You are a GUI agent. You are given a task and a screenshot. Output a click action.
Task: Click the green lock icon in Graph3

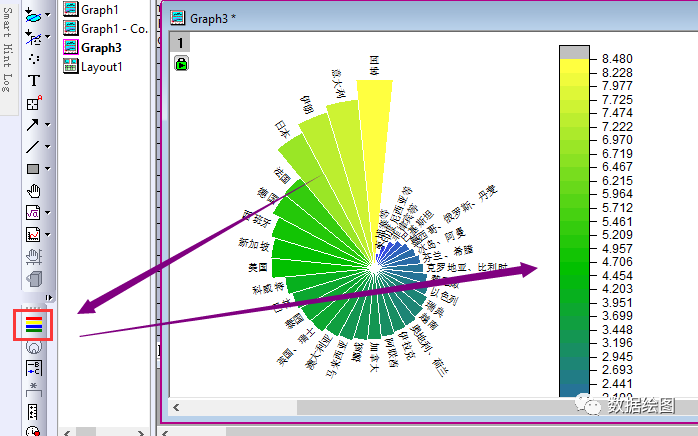181,63
